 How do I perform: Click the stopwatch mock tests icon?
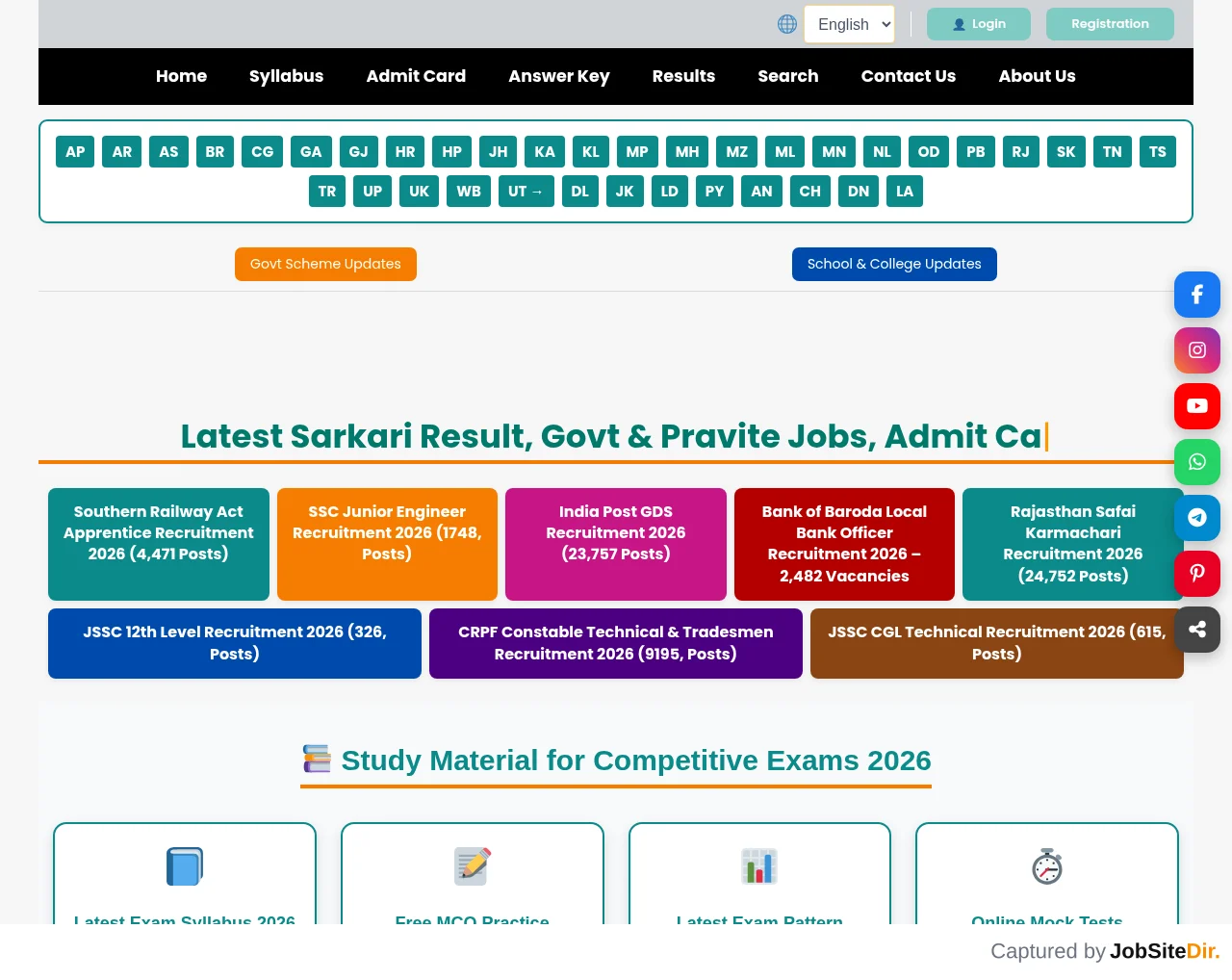(x=1047, y=866)
